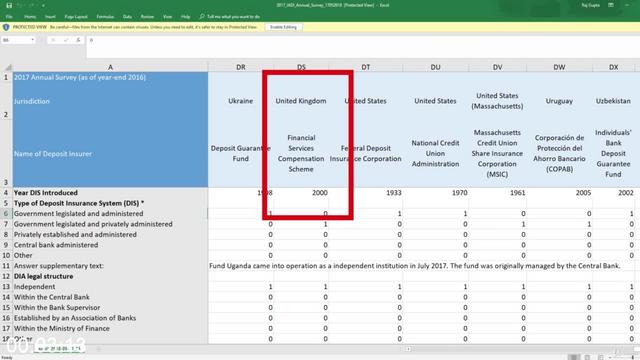Select the worksheet tab at the bottom
This screenshot has width=640, height=360.
60,349
